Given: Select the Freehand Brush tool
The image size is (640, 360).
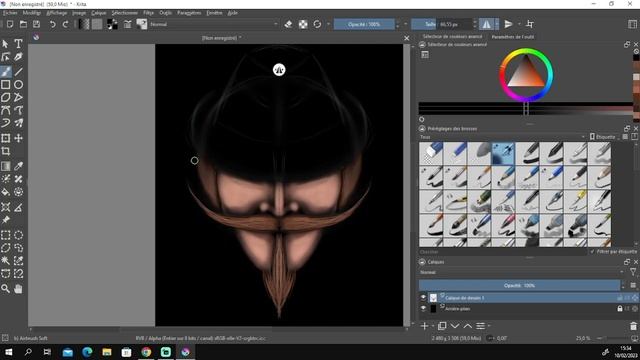Looking at the screenshot, I should pyautogui.click(x=6, y=71).
